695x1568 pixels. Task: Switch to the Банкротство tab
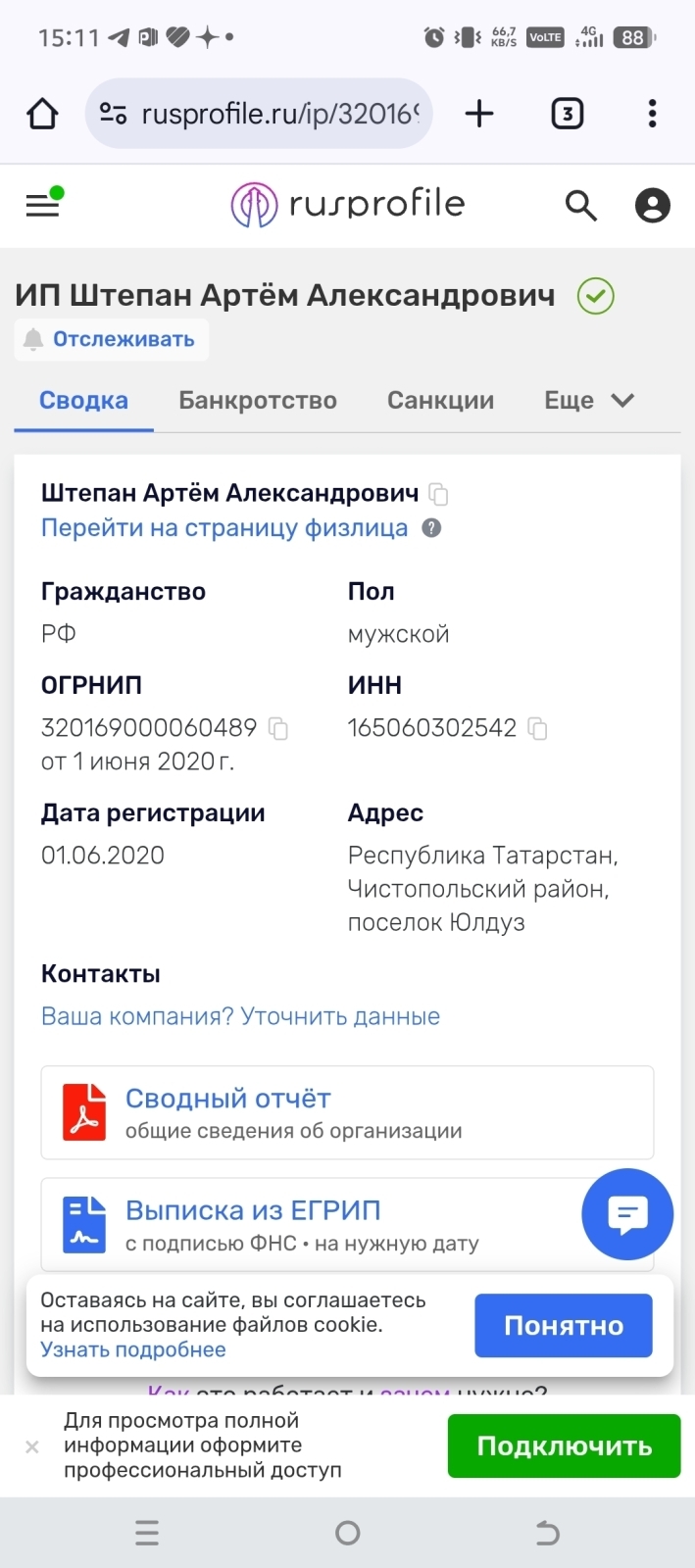click(x=257, y=400)
